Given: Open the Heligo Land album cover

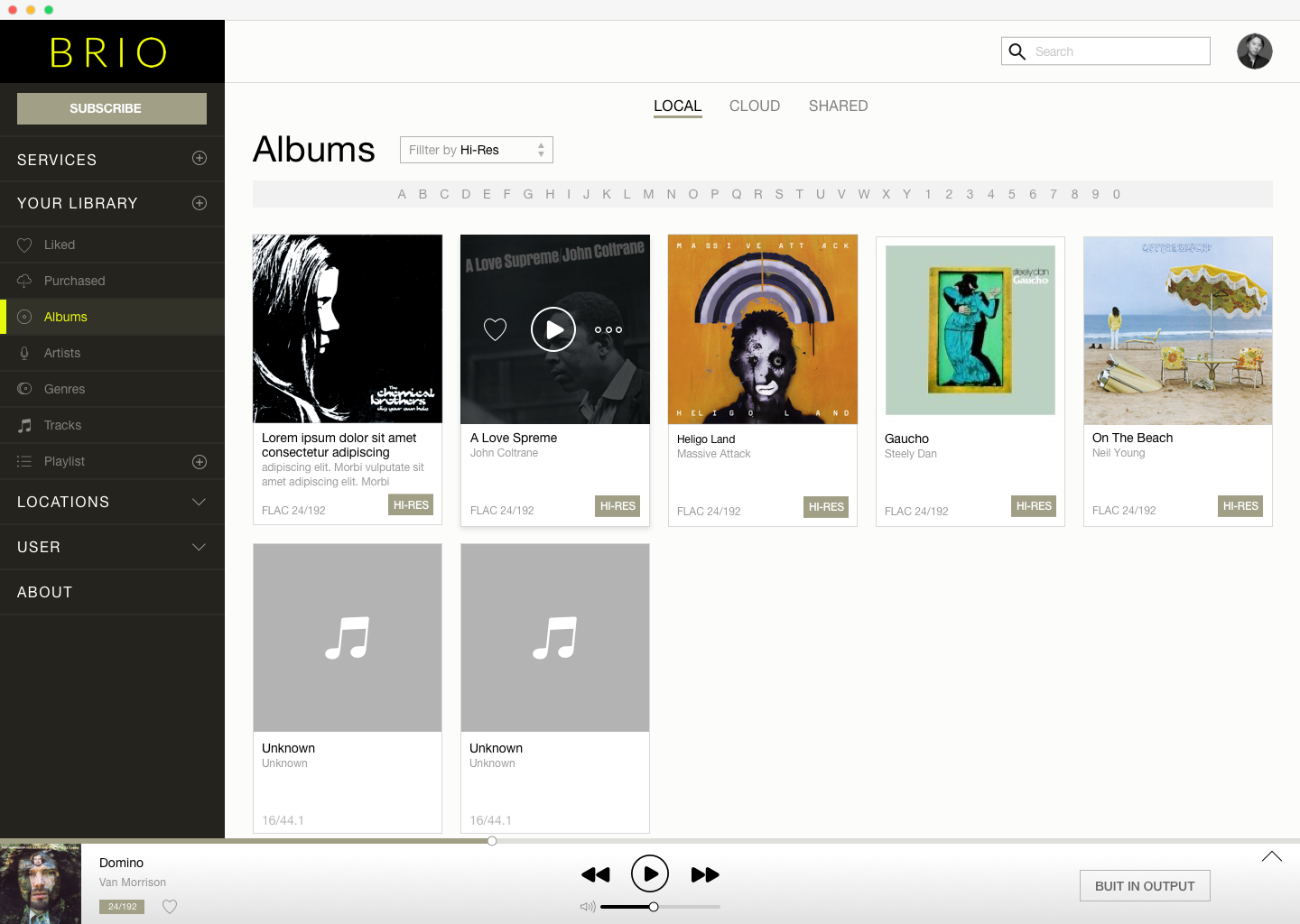Looking at the screenshot, I should pos(763,329).
